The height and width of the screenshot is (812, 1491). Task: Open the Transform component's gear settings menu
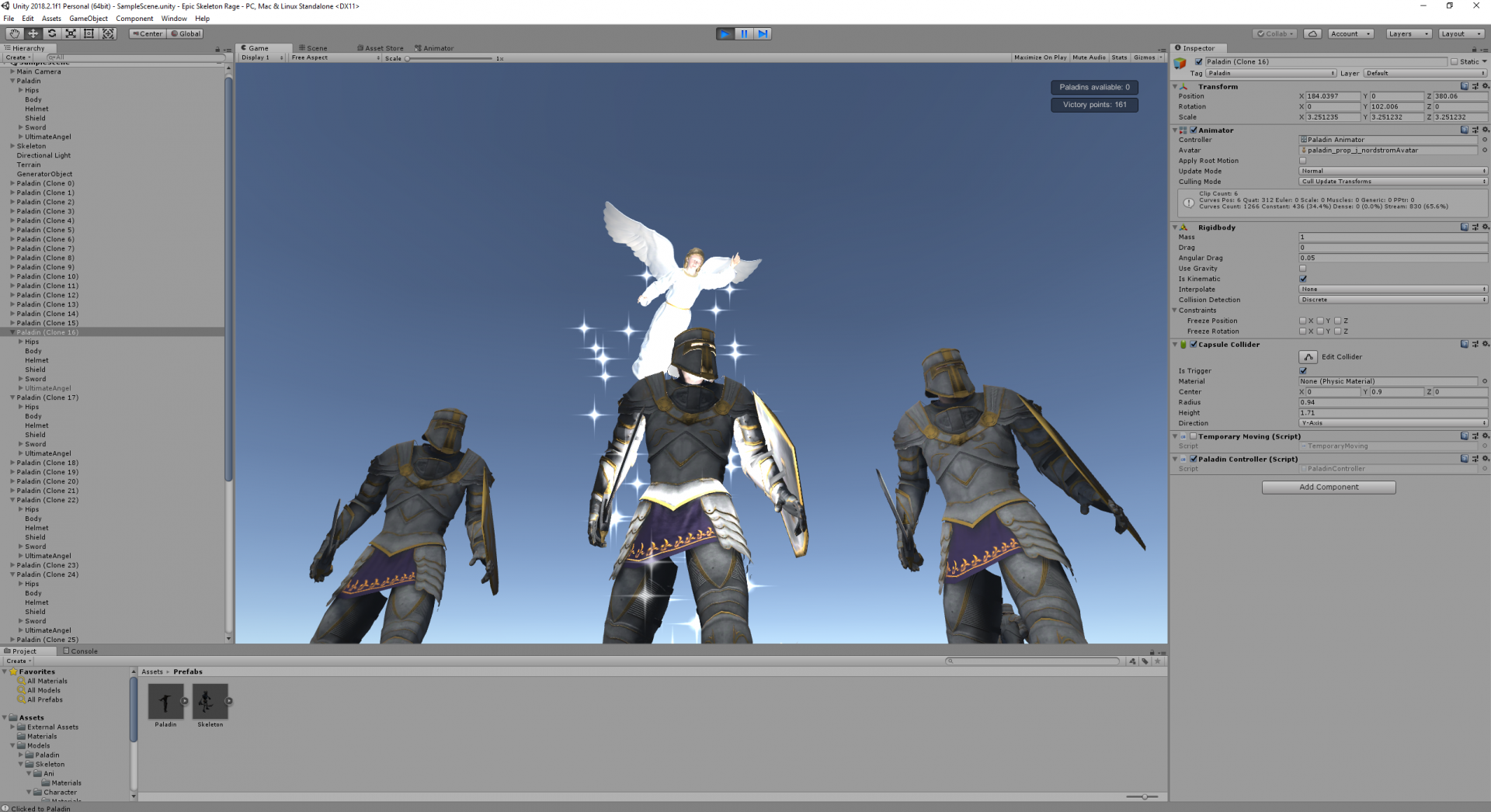[x=1484, y=86]
